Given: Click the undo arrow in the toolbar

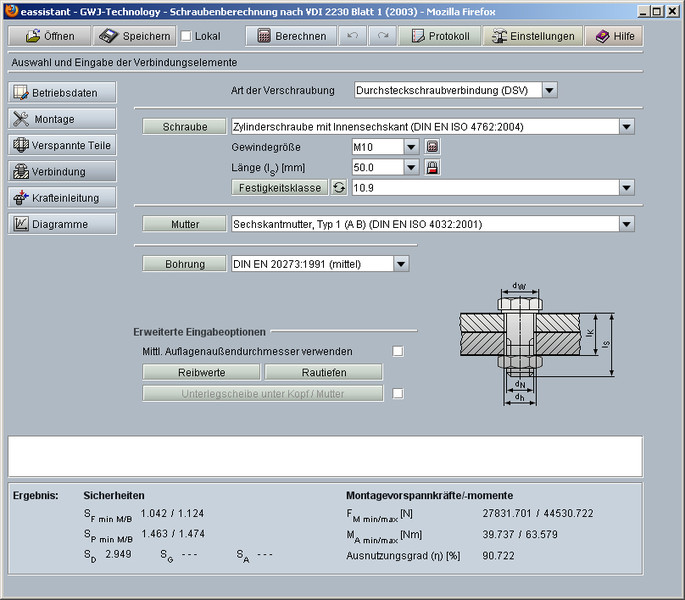Looking at the screenshot, I should pyautogui.click(x=352, y=36).
